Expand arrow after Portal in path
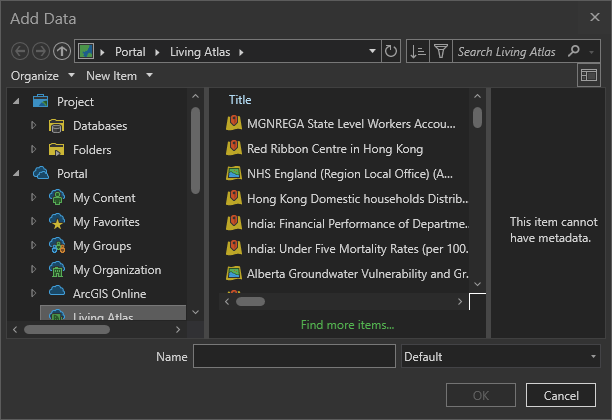 [157, 52]
